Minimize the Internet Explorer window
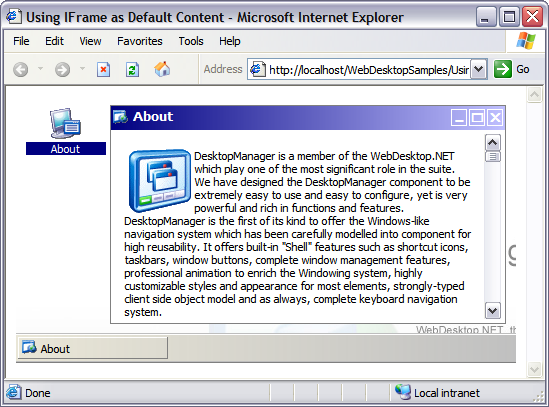549x407 pixels. [485, 17]
